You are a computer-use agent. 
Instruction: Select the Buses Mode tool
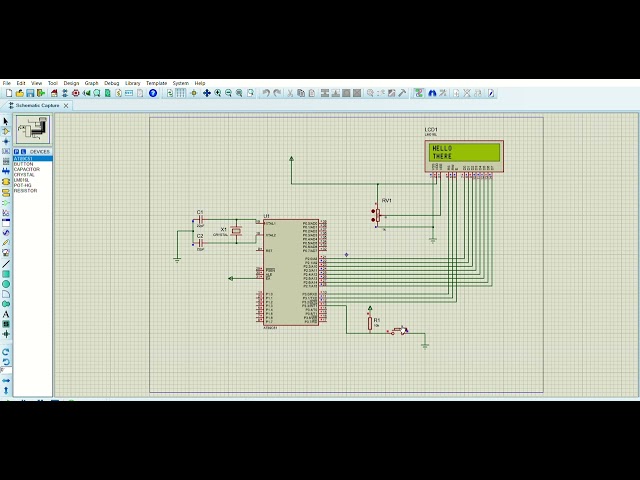tap(6, 171)
